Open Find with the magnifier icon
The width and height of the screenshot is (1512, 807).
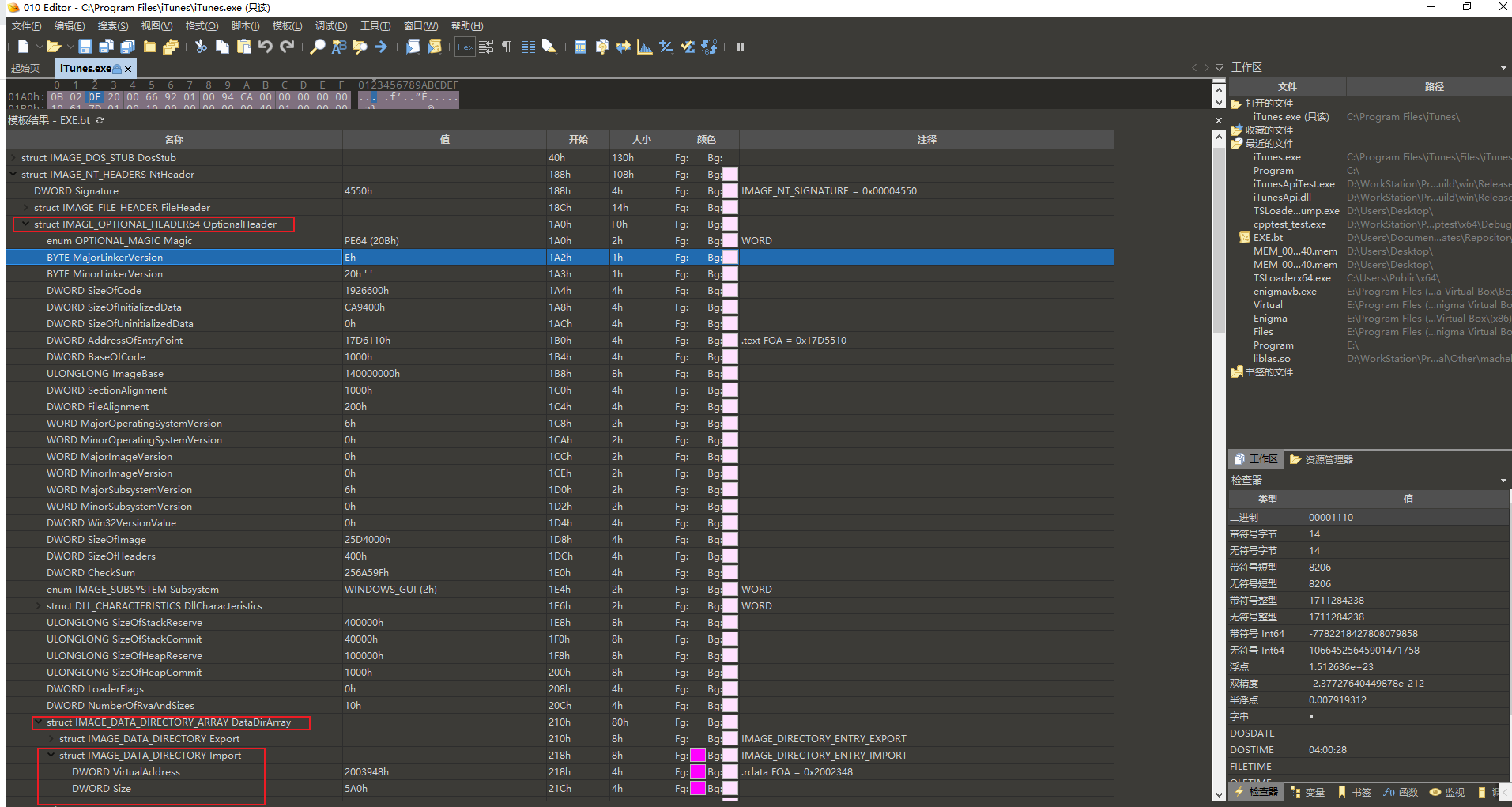click(317, 47)
